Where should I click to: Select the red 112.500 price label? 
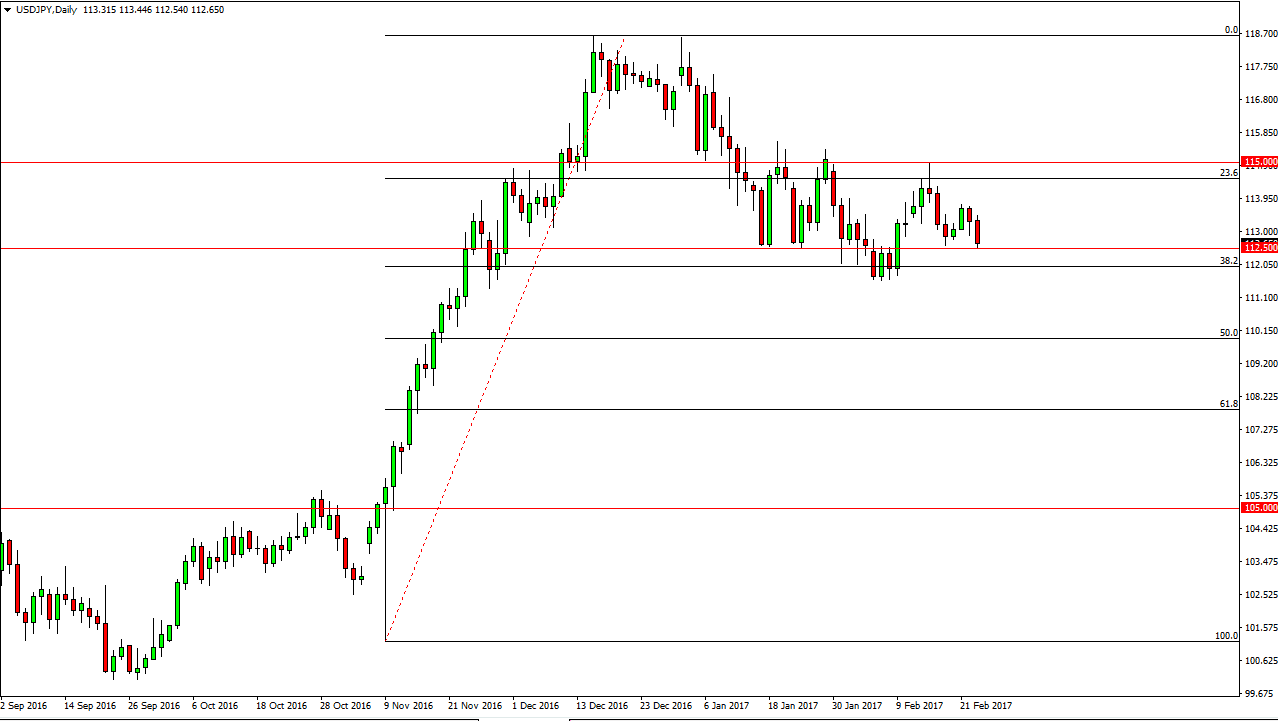tap(1259, 247)
